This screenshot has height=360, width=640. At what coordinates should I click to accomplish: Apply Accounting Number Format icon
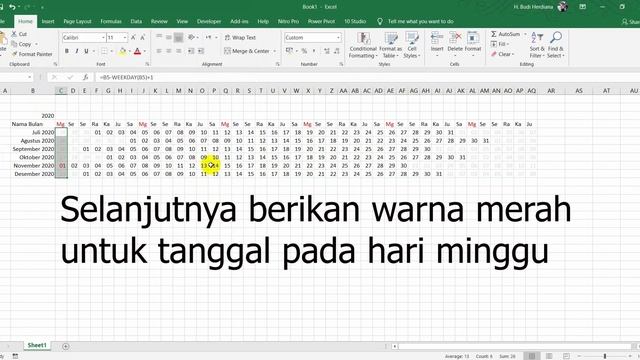tap(289, 51)
